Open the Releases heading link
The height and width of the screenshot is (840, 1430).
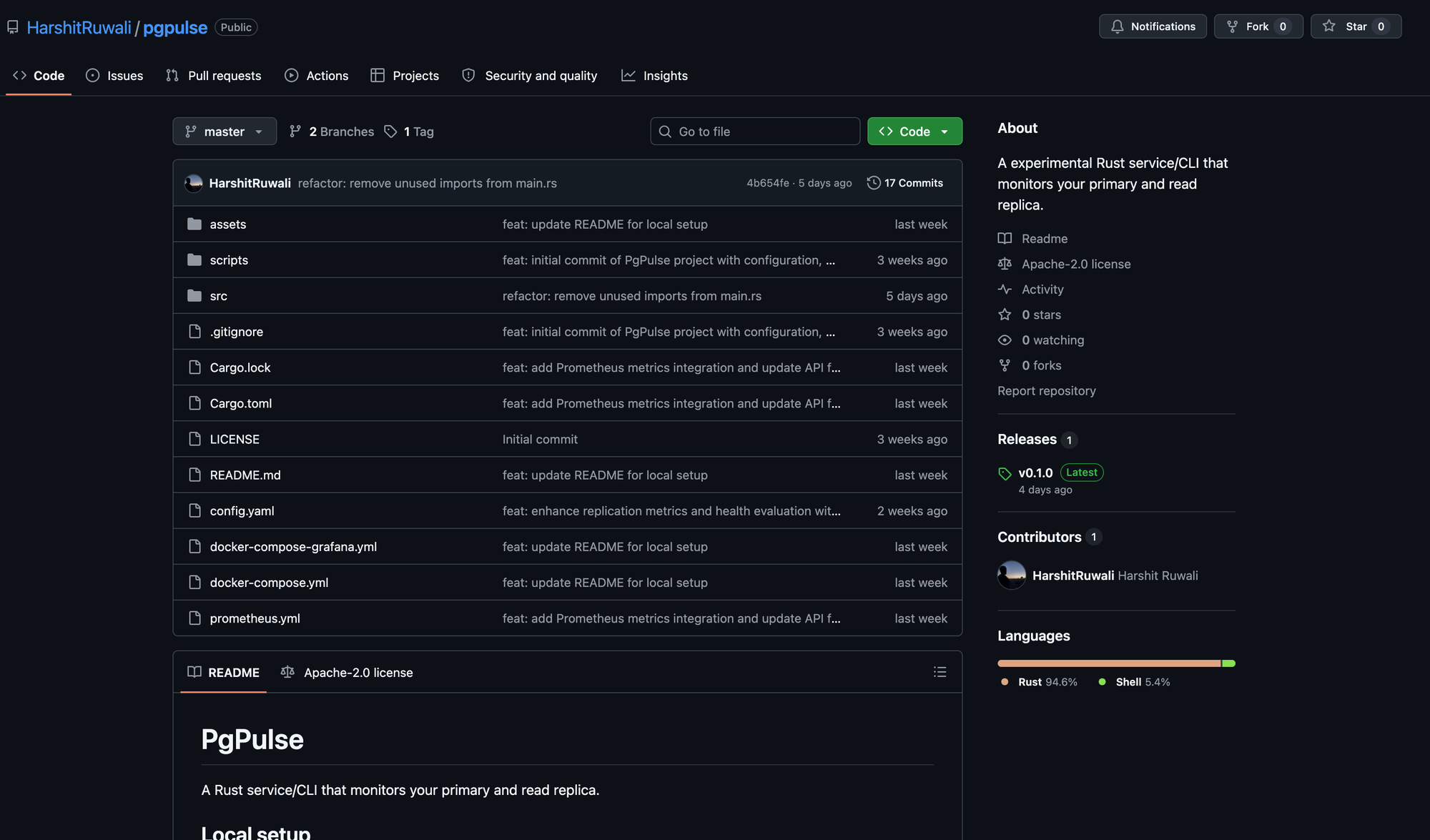(x=1027, y=440)
